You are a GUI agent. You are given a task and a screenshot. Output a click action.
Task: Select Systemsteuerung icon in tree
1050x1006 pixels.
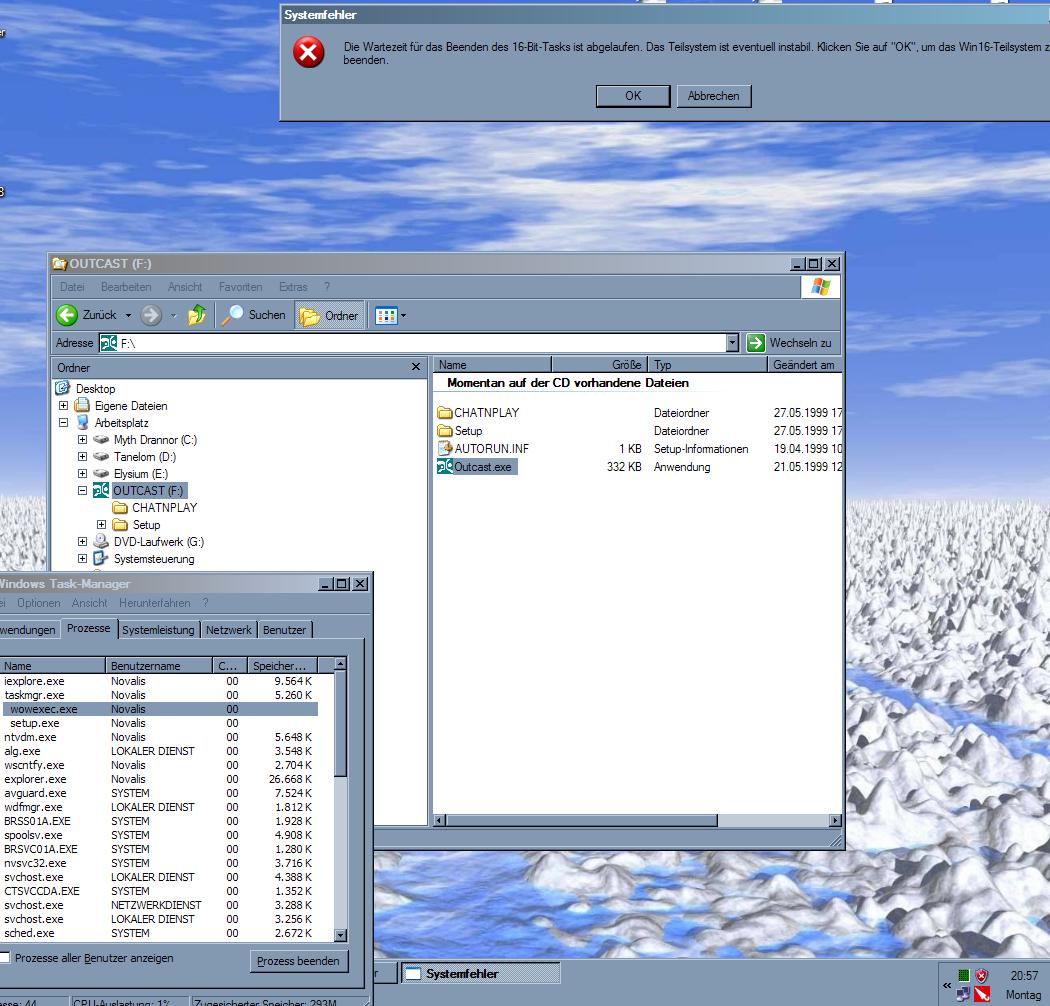pyautogui.click(x=101, y=558)
